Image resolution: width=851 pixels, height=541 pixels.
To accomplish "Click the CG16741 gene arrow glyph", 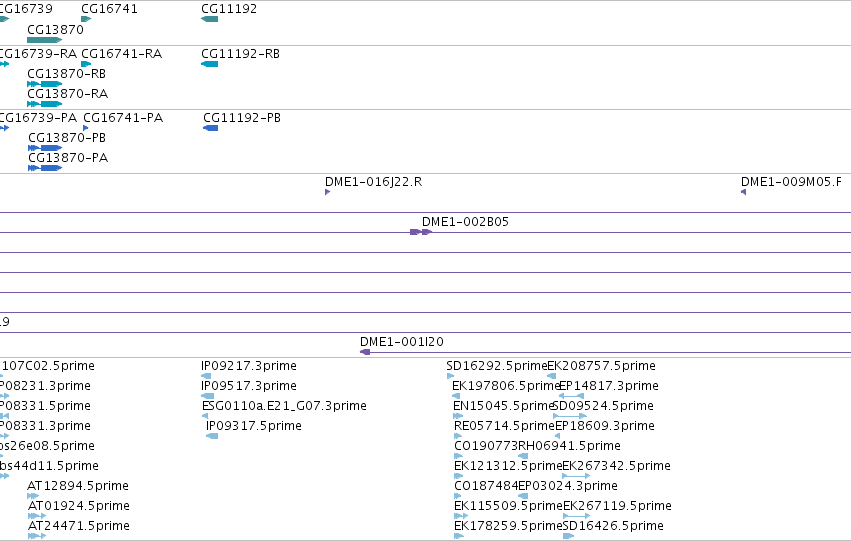I will pyautogui.click(x=86, y=19).
